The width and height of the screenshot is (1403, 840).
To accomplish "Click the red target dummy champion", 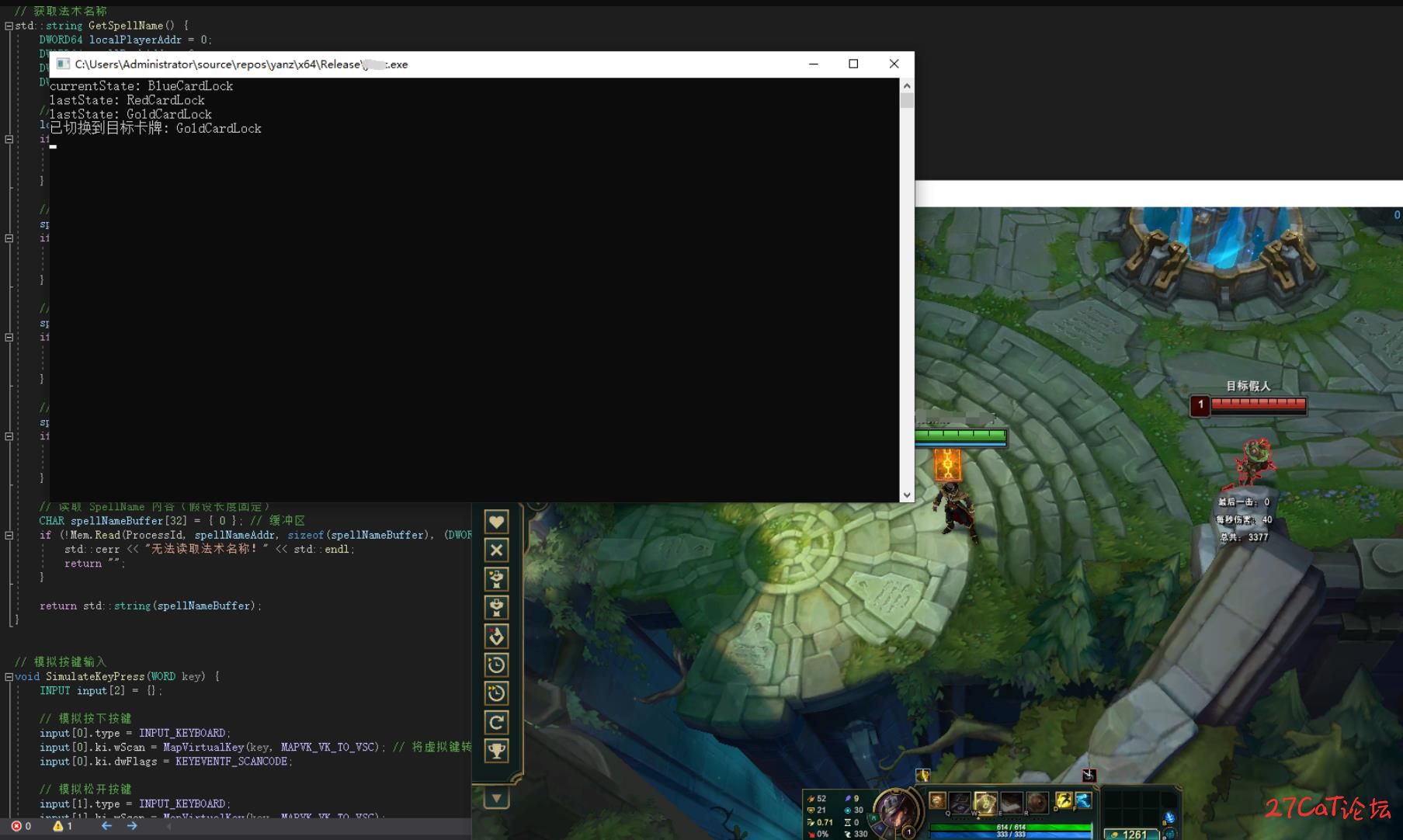I will pos(1255,463).
